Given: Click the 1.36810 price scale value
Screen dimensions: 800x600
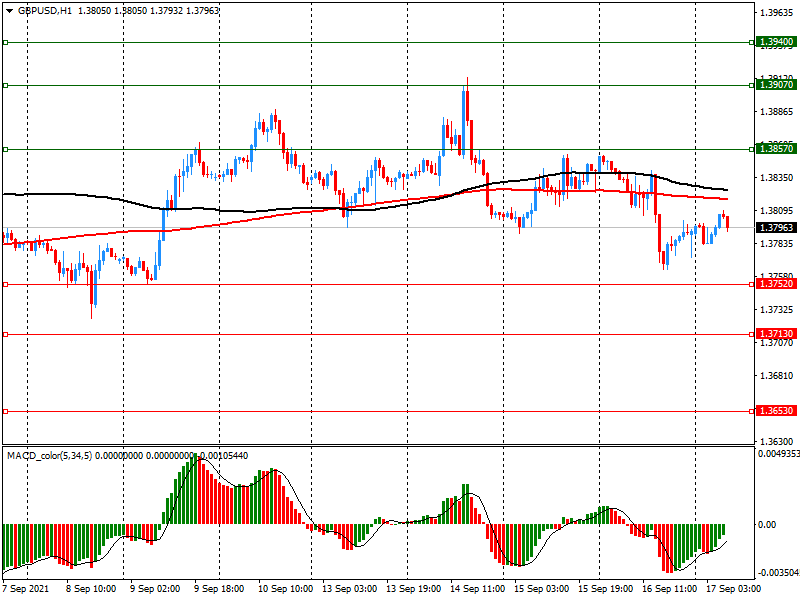Looking at the screenshot, I should click(777, 376).
